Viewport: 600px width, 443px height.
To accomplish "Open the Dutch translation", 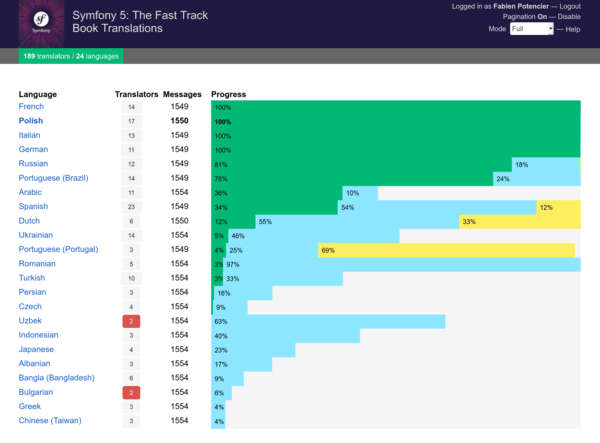I will click(29, 221).
